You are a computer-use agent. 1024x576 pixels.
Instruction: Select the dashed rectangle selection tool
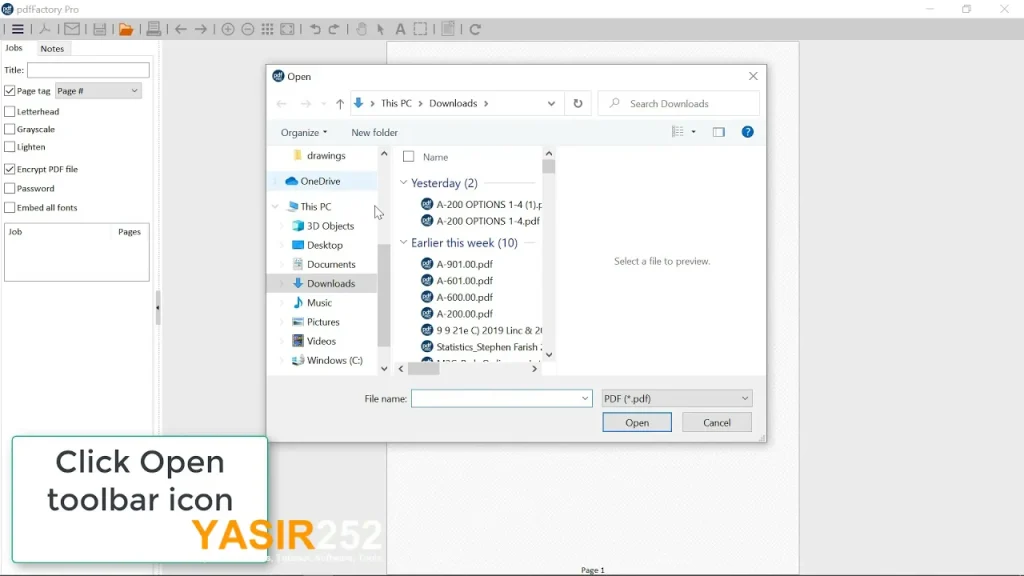[x=421, y=29]
